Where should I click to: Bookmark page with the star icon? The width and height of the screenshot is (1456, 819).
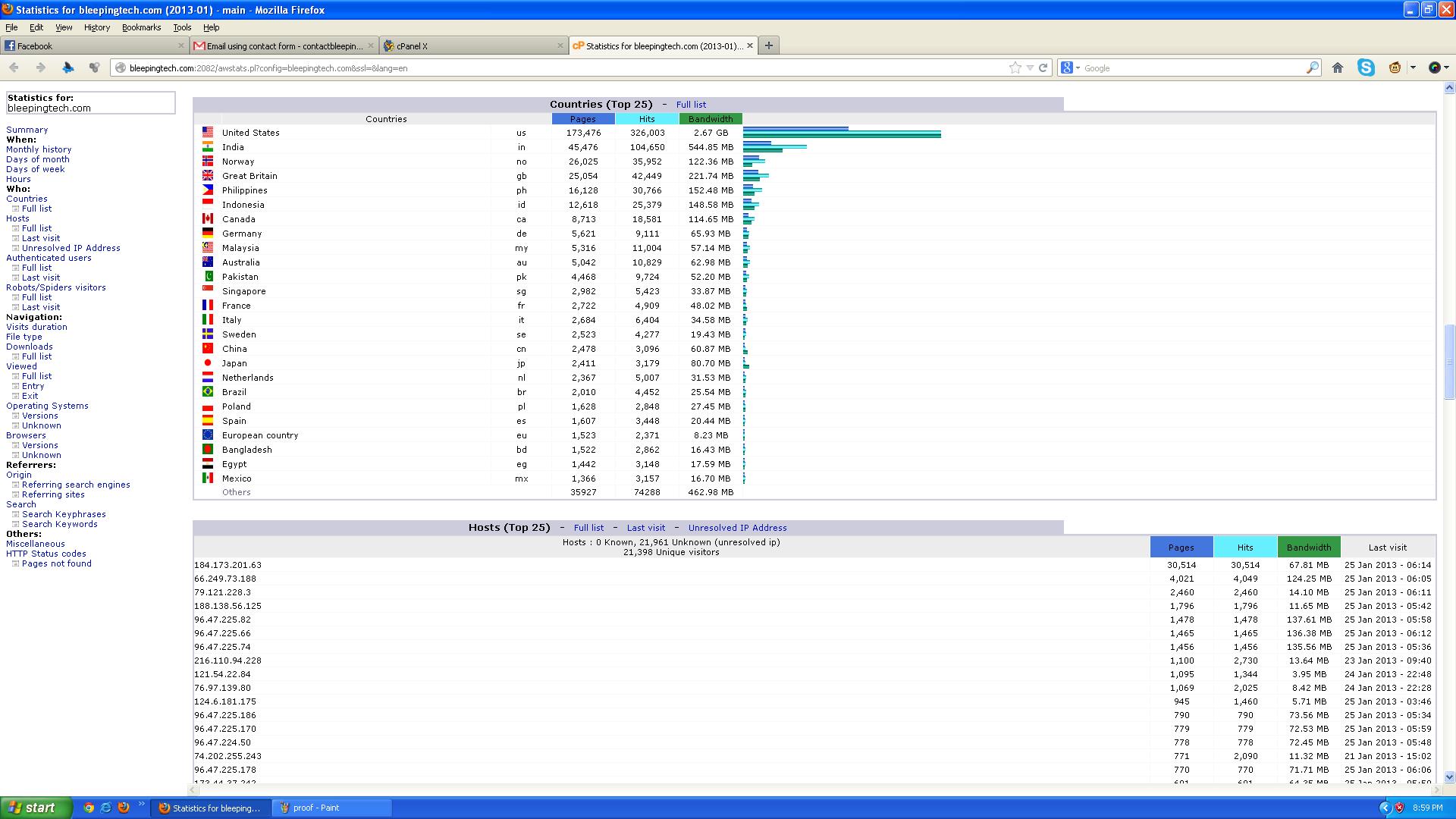pyautogui.click(x=1015, y=67)
